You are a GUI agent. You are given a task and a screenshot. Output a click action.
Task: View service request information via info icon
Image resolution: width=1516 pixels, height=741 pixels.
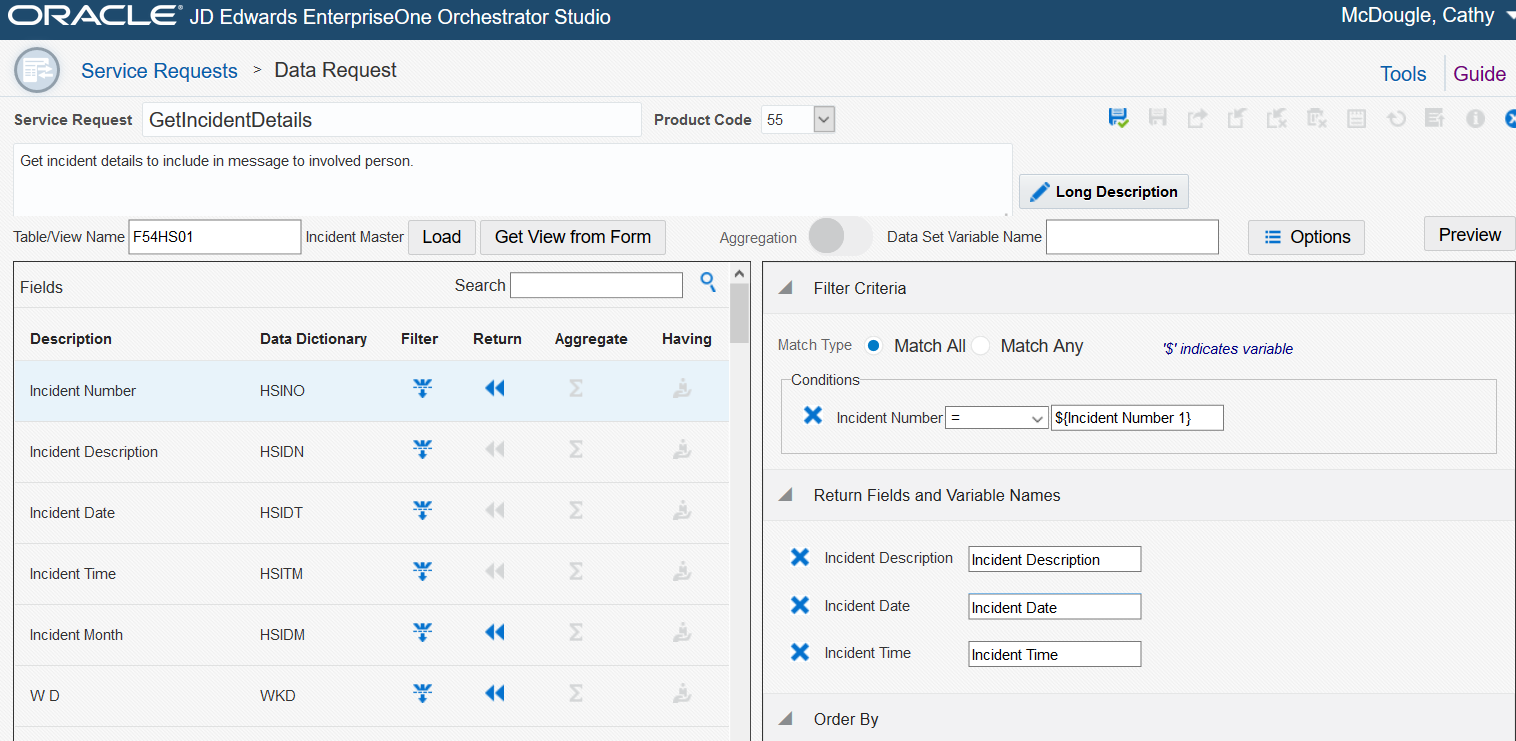1475,118
